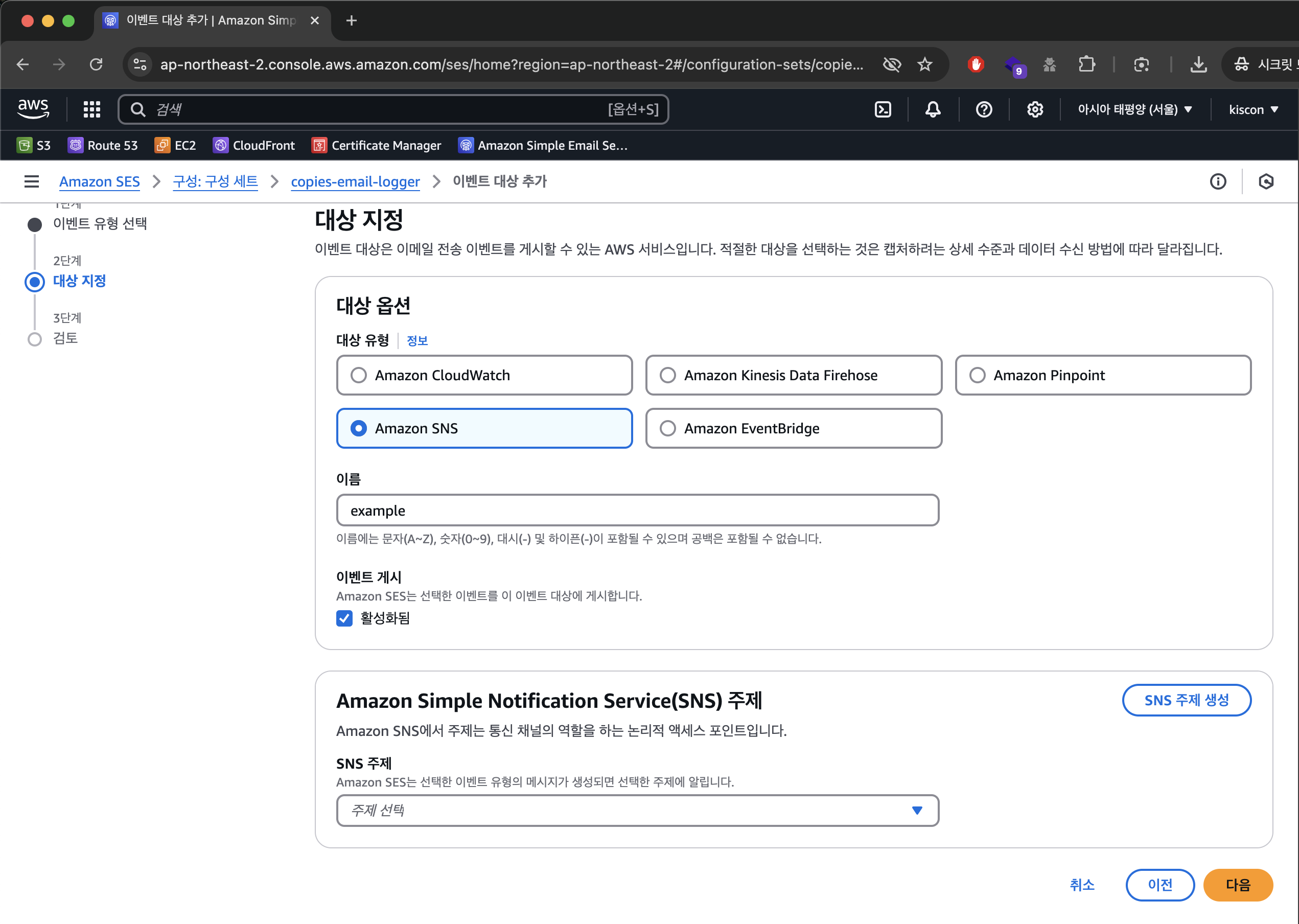Open the info panel icon

point(1218,181)
